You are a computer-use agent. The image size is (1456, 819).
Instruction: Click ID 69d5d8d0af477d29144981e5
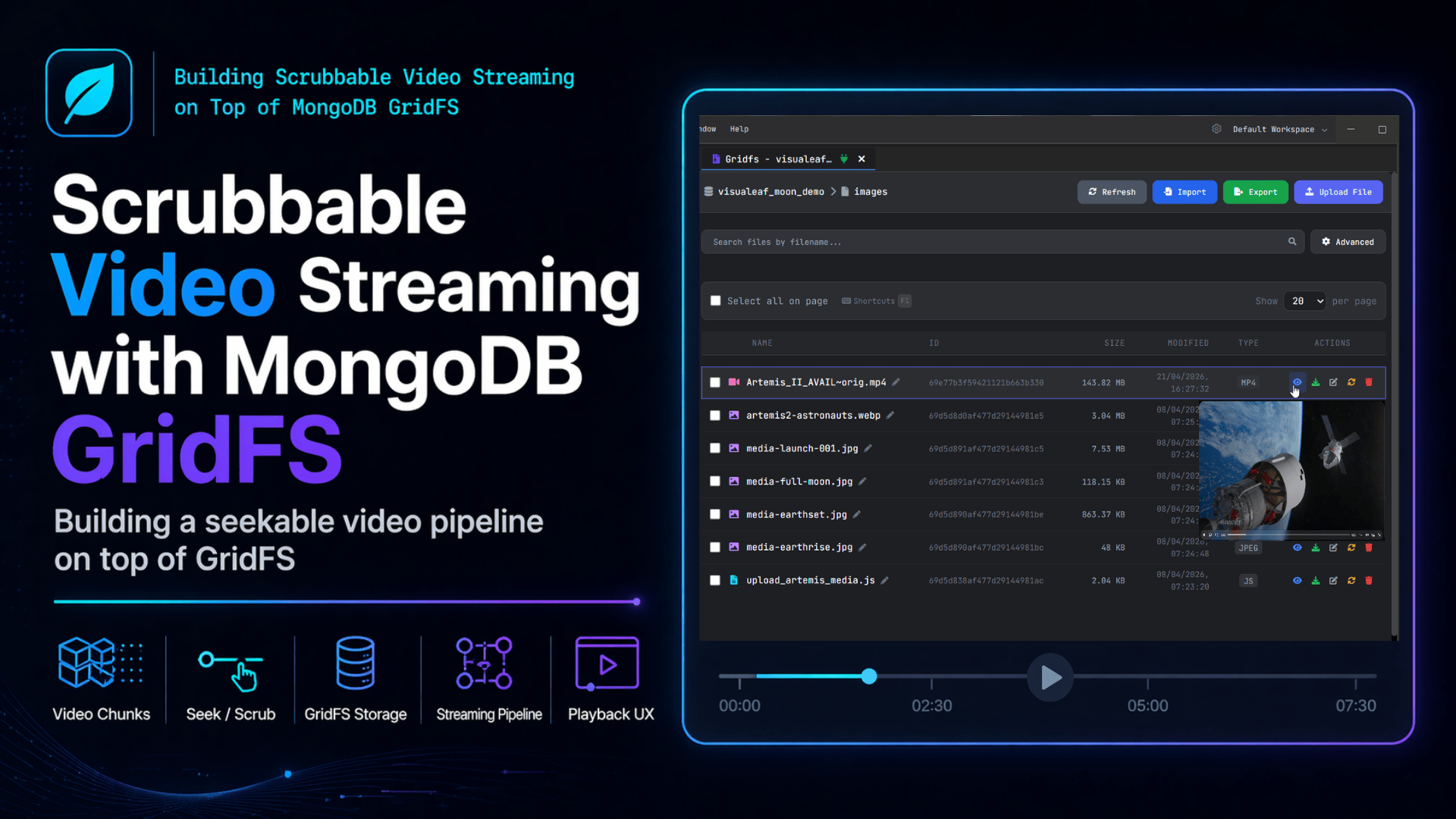pyautogui.click(x=986, y=416)
